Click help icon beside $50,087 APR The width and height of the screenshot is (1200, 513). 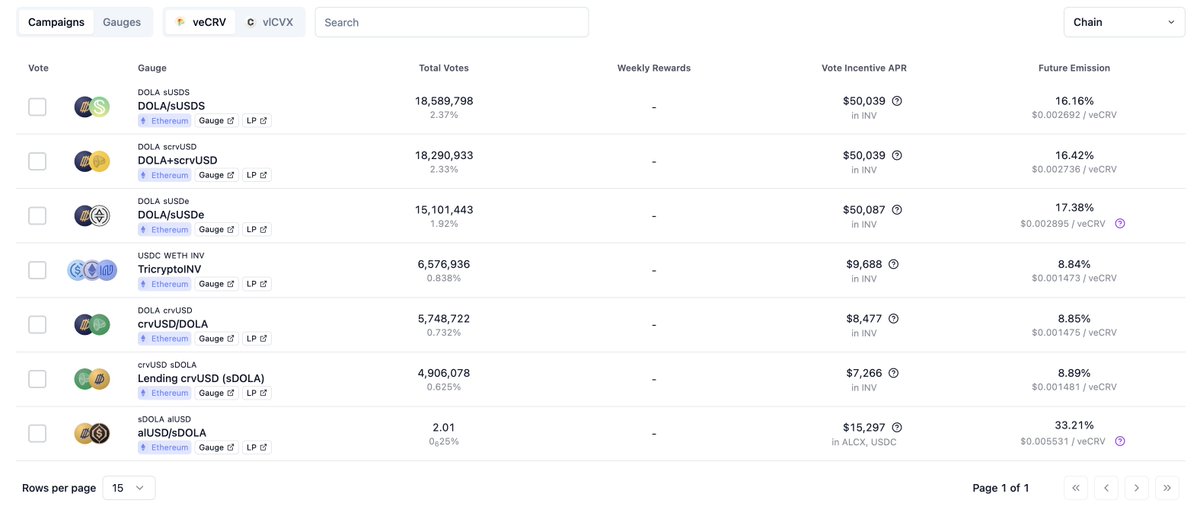pyautogui.click(x=897, y=210)
